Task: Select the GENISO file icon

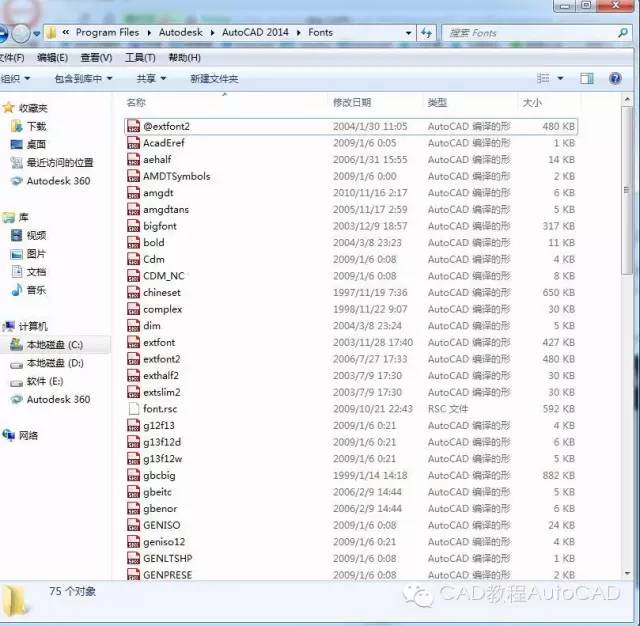Action: point(133,525)
